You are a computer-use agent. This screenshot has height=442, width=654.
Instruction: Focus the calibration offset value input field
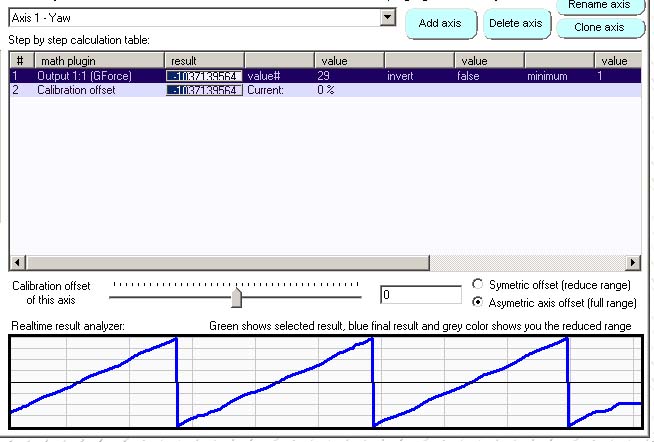tap(419, 295)
